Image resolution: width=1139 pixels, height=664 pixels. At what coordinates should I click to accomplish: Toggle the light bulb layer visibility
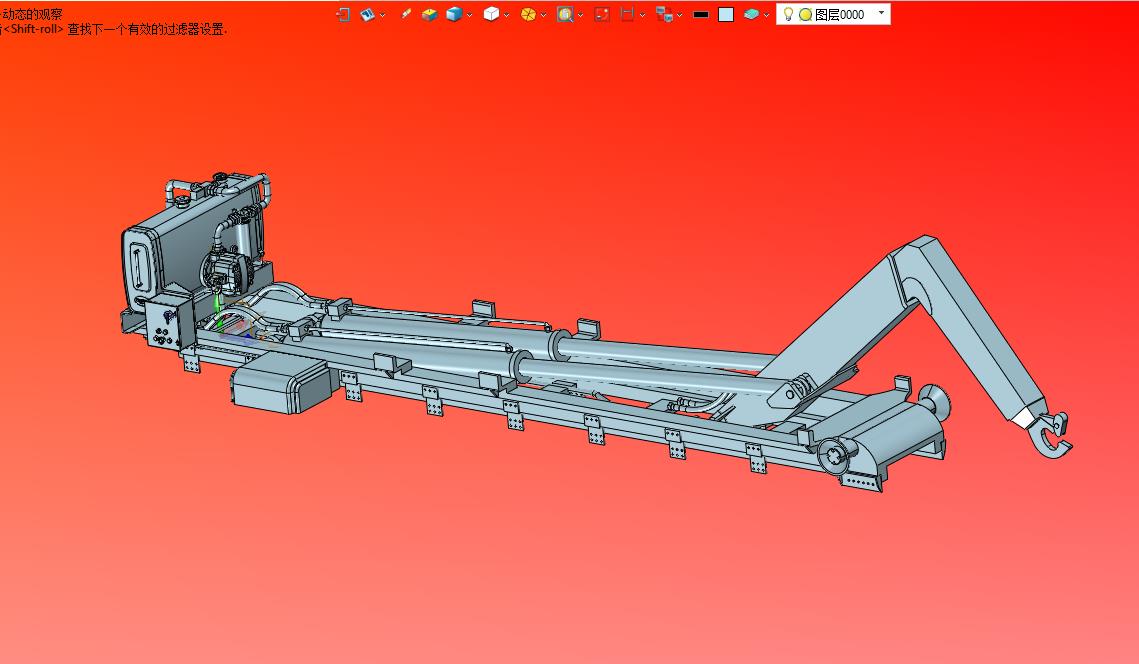788,14
